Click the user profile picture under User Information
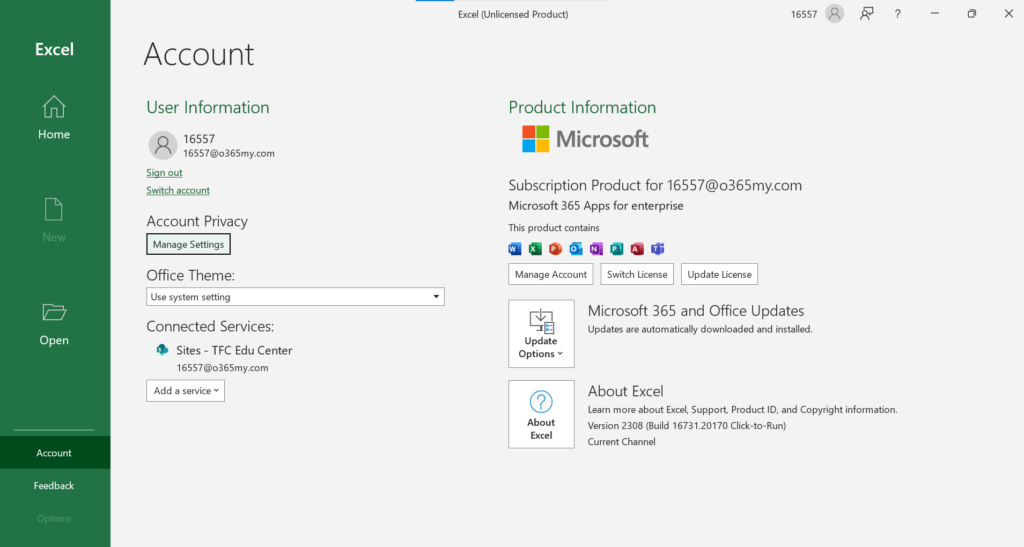 tap(163, 145)
